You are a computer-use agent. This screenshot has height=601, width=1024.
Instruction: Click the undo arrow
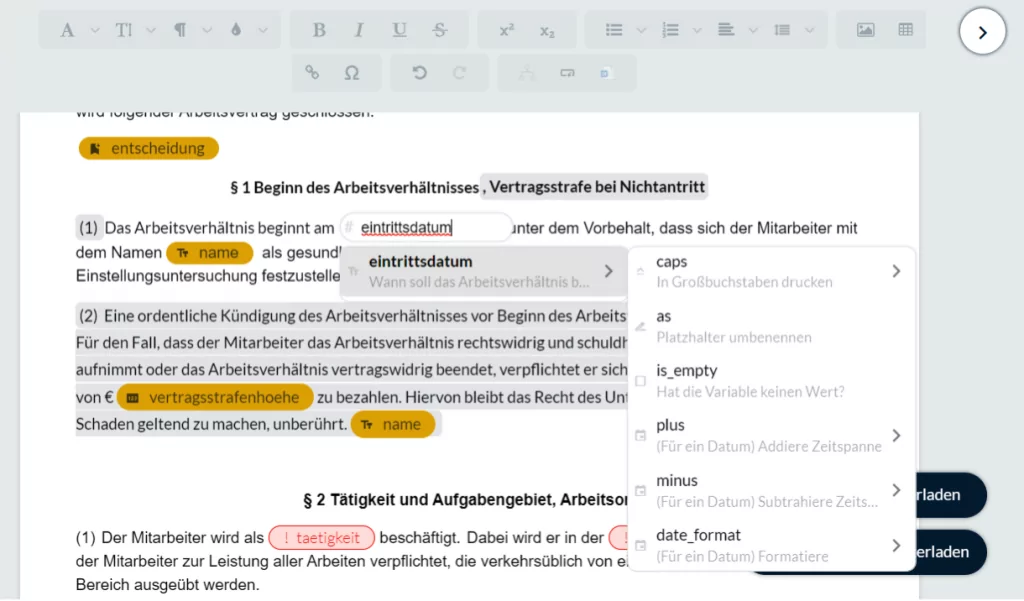pos(419,73)
